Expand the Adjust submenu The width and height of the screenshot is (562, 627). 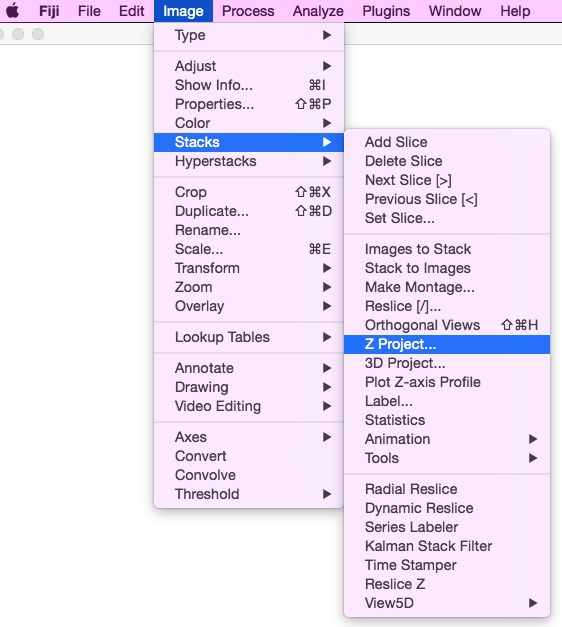coord(249,66)
